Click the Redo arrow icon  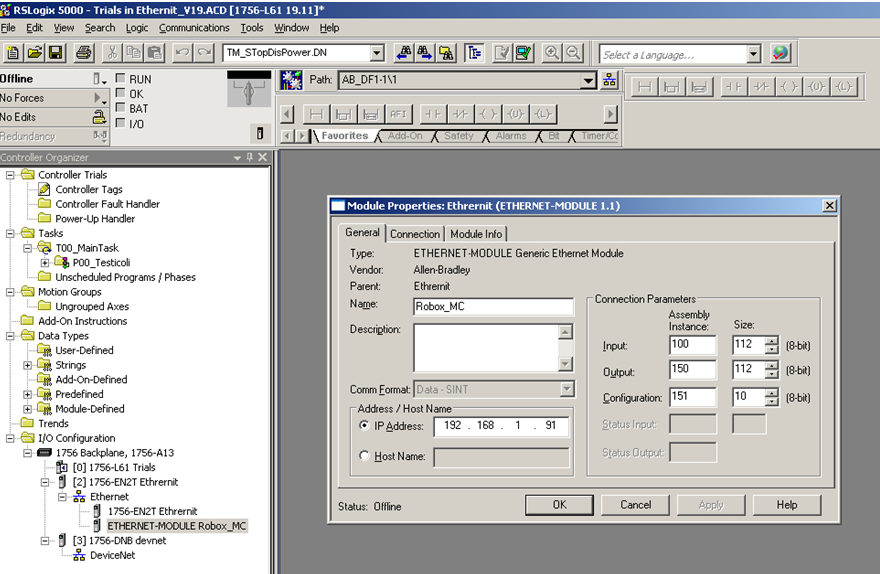[x=204, y=53]
